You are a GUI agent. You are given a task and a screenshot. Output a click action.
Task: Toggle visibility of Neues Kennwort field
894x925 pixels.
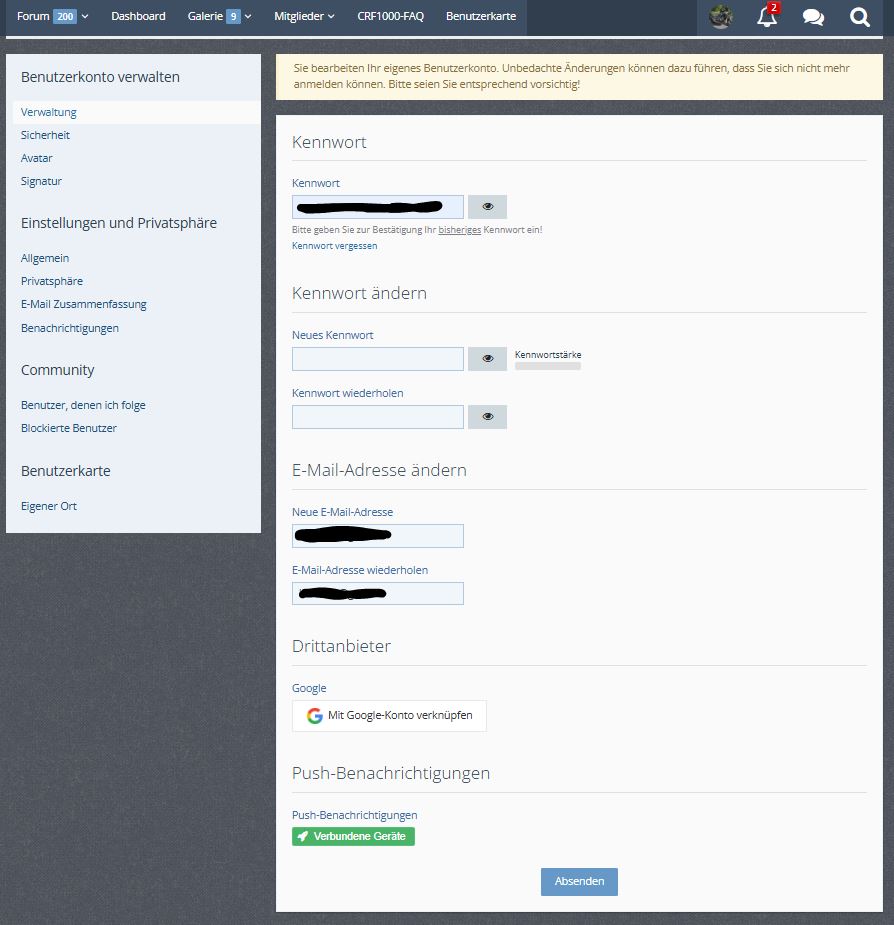[x=487, y=359]
